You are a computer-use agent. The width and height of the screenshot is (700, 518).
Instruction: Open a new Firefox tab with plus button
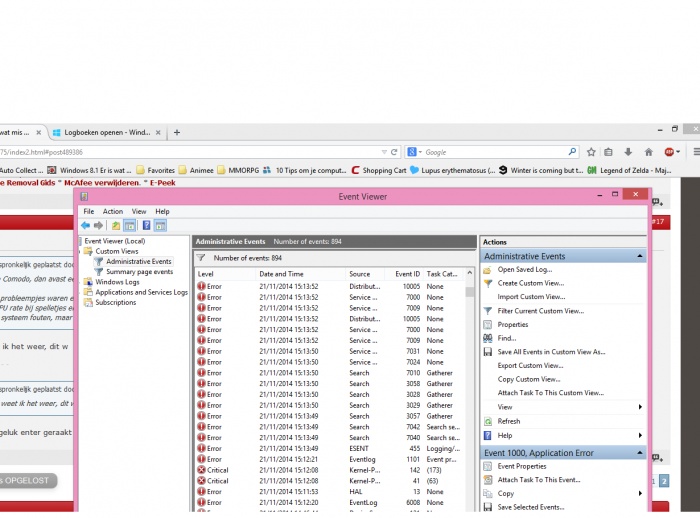[177, 132]
